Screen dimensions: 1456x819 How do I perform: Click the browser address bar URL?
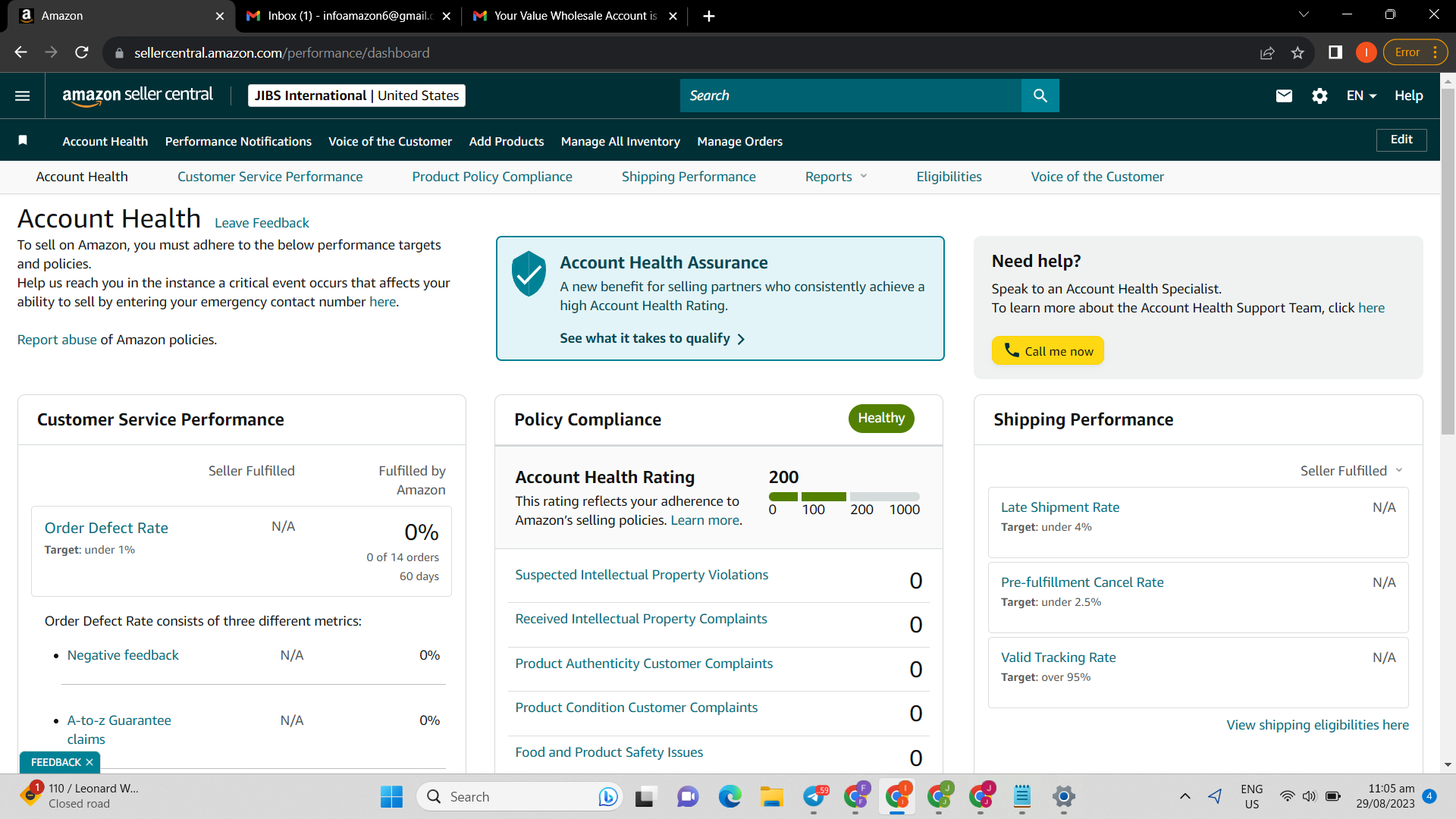(x=281, y=52)
